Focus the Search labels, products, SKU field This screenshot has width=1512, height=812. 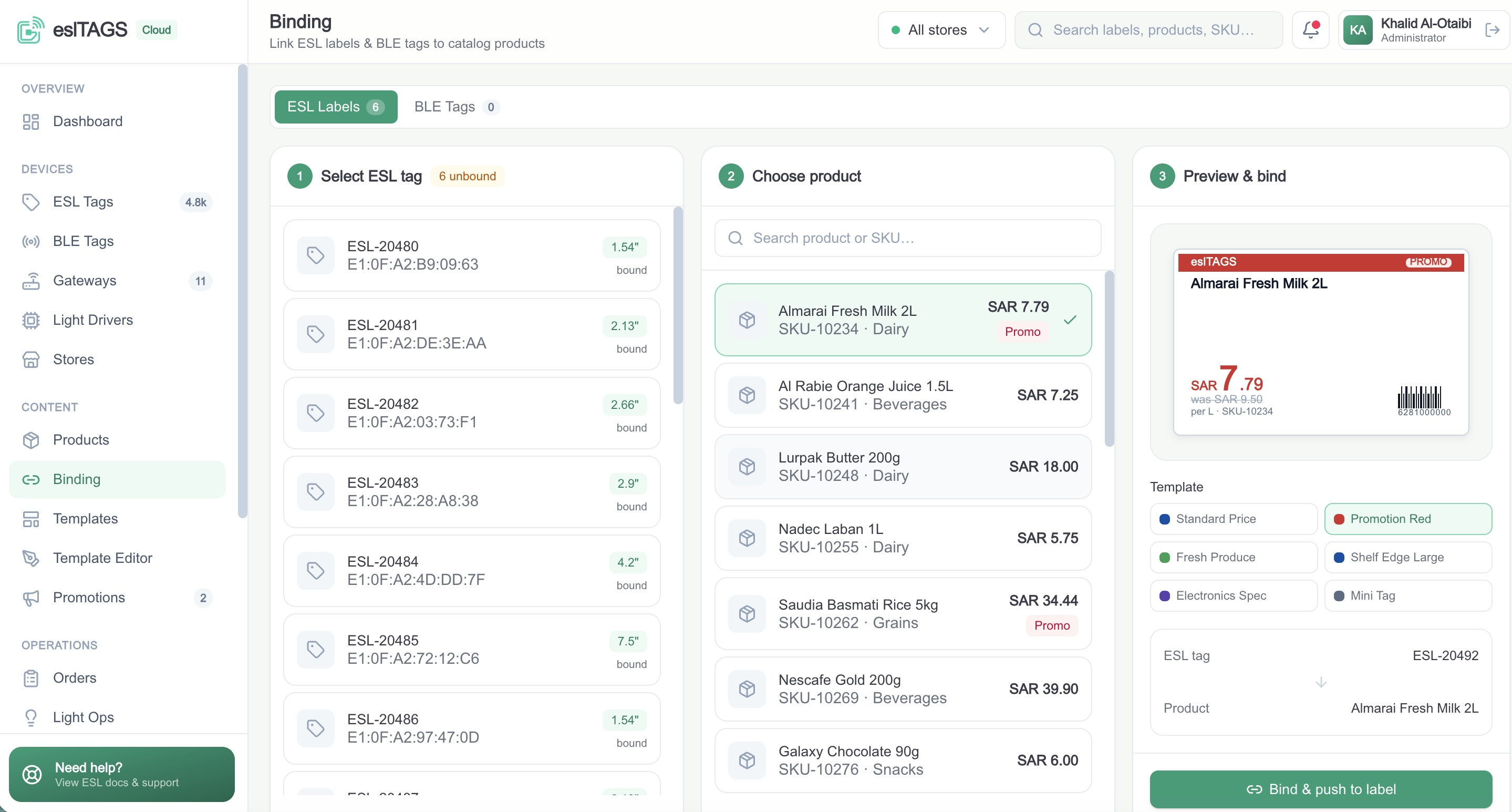click(x=1148, y=30)
